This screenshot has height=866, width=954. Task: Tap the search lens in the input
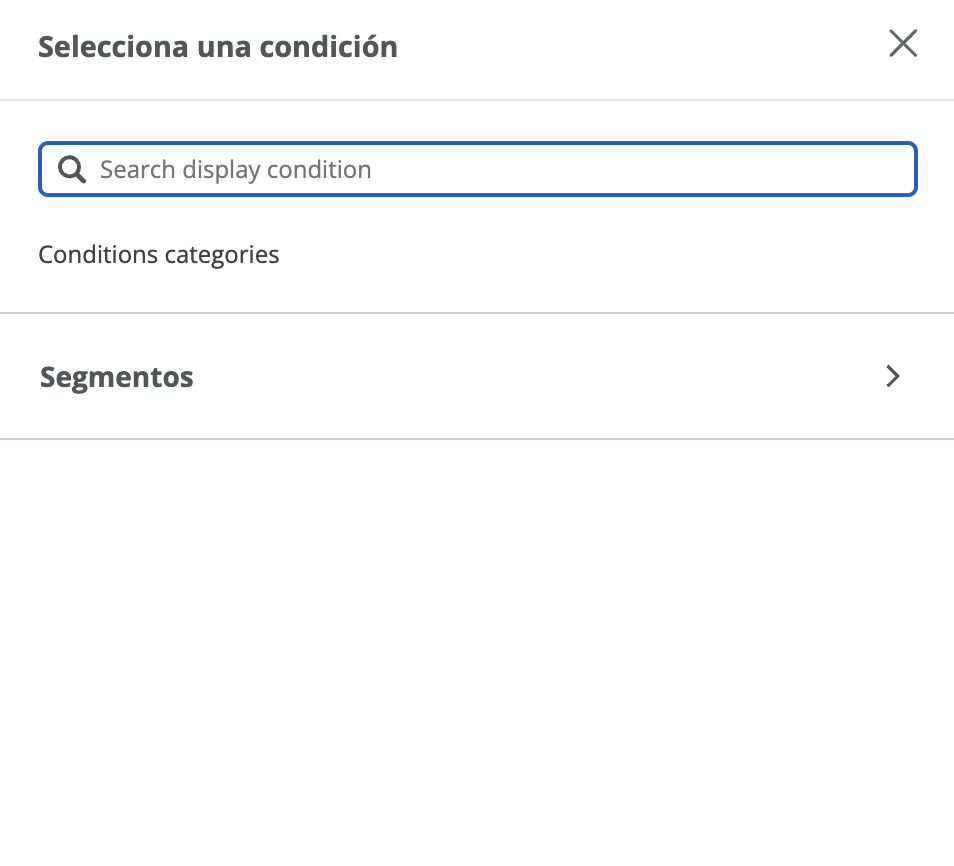click(72, 169)
